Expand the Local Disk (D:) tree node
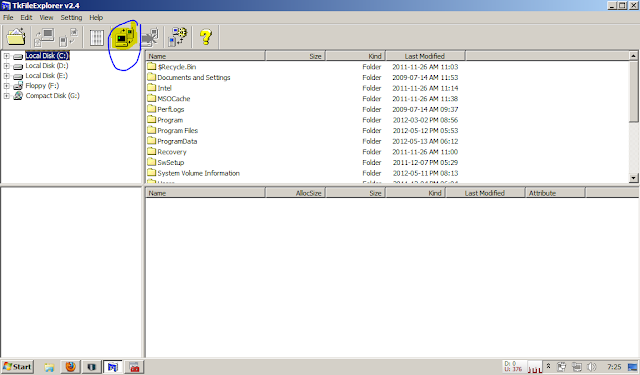The image size is (640, 375). pyautogui.click(x=7, y=66)
